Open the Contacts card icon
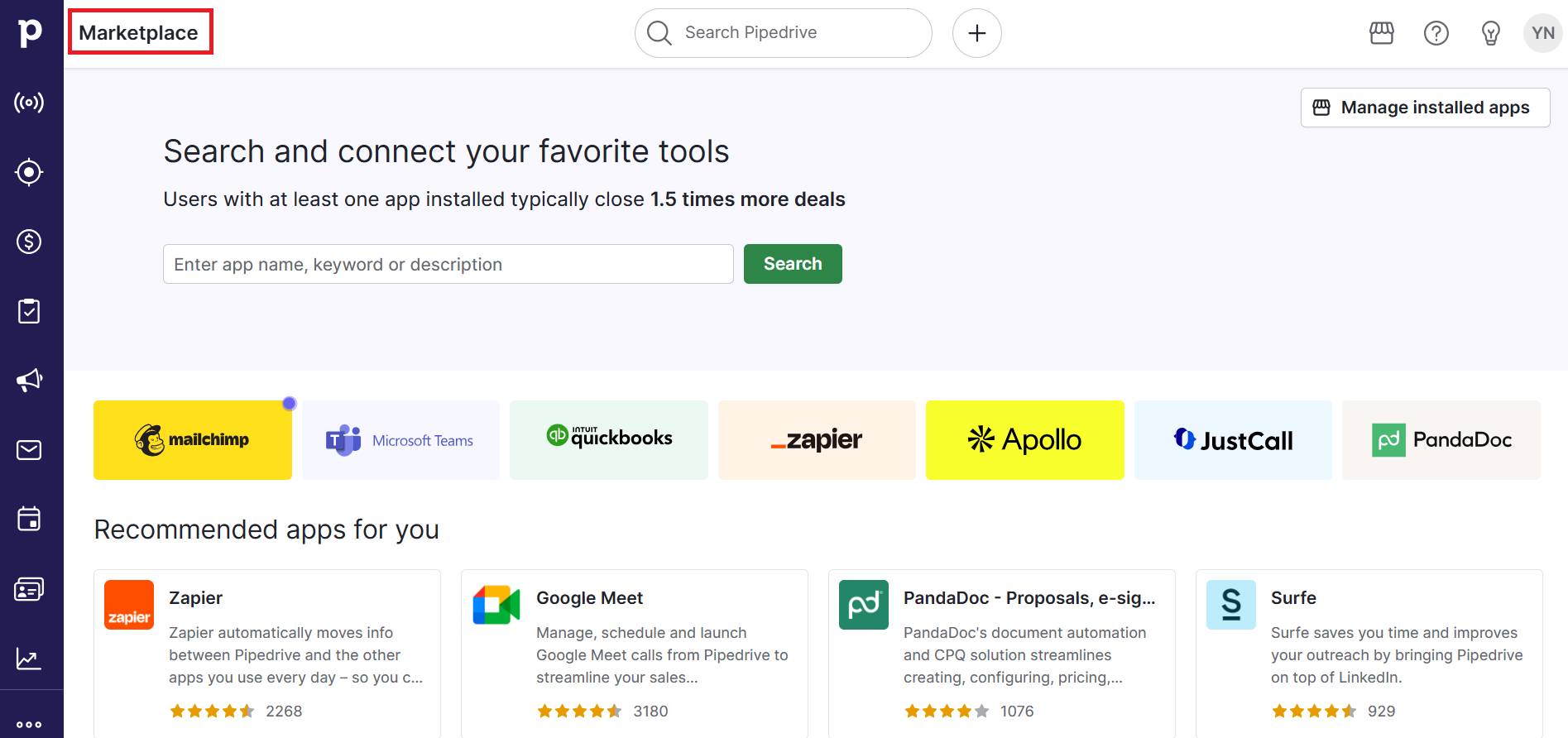Viewport: 1568px width, 738px height. [x=29, y=589]
